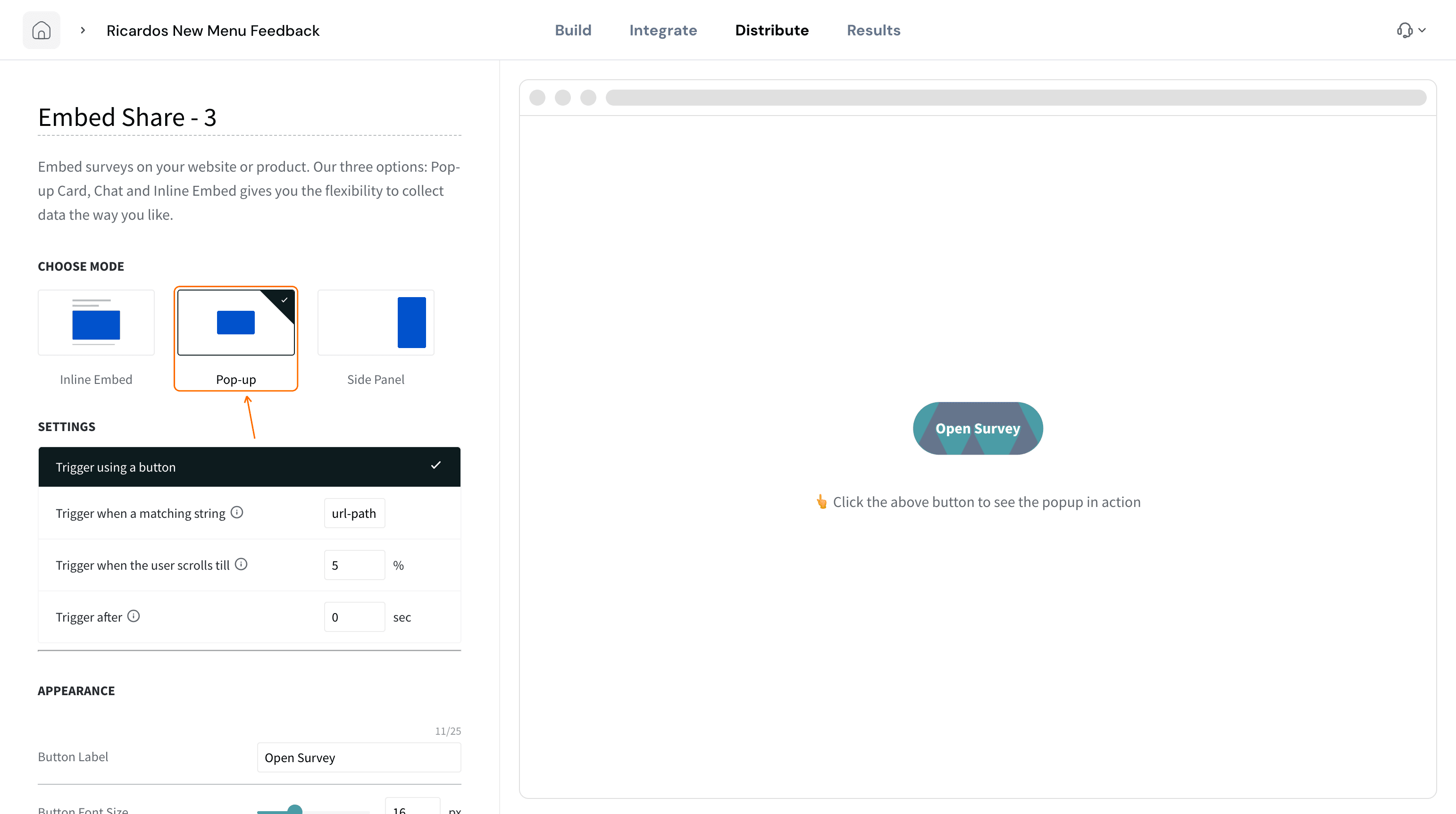Focus the Trigger after seconds field

click(354, 617)
